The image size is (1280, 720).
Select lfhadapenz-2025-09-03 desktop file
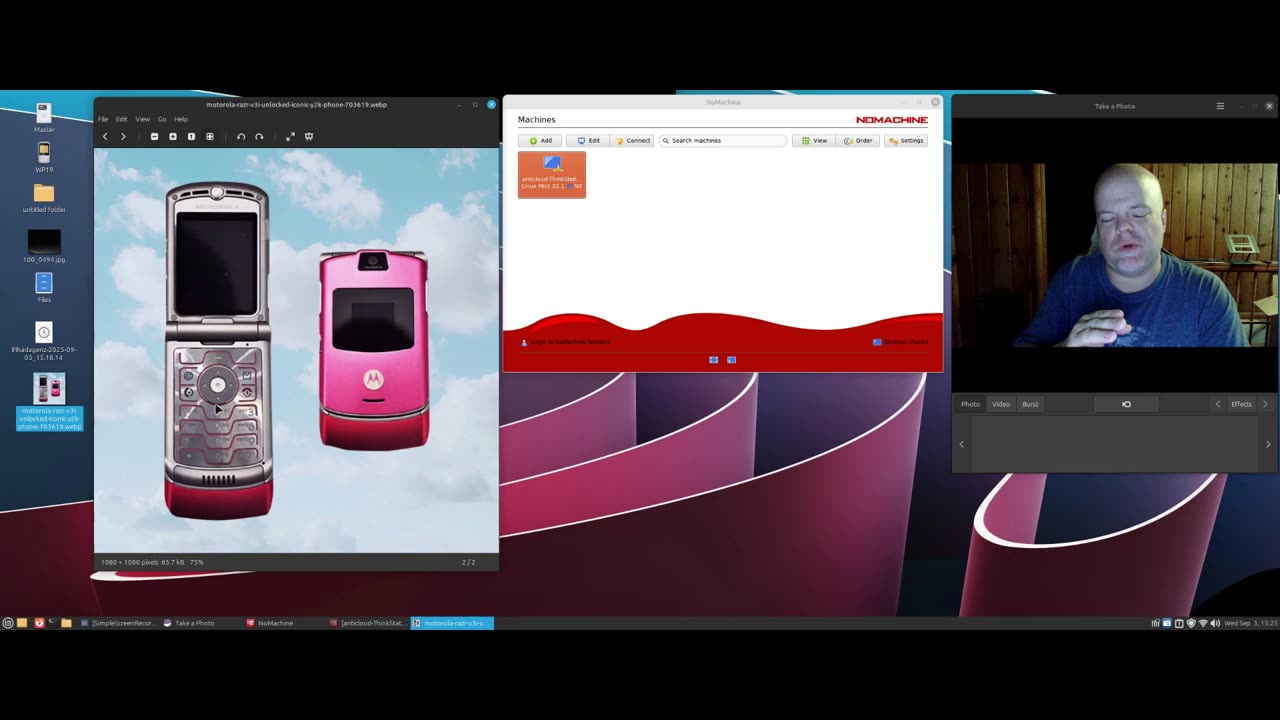[x=44, y=340]
